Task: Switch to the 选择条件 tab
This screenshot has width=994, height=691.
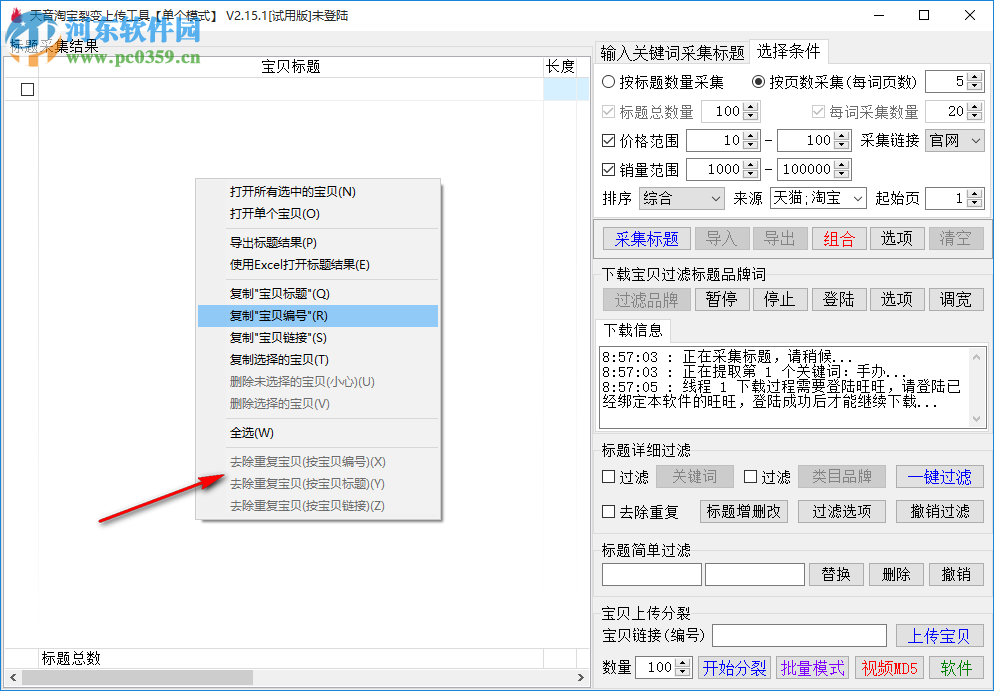Action: (789, 51)
